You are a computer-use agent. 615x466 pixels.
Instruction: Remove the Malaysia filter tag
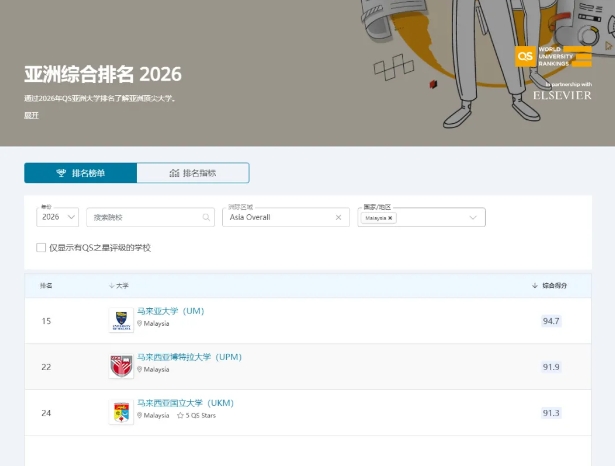coord(390,218)
